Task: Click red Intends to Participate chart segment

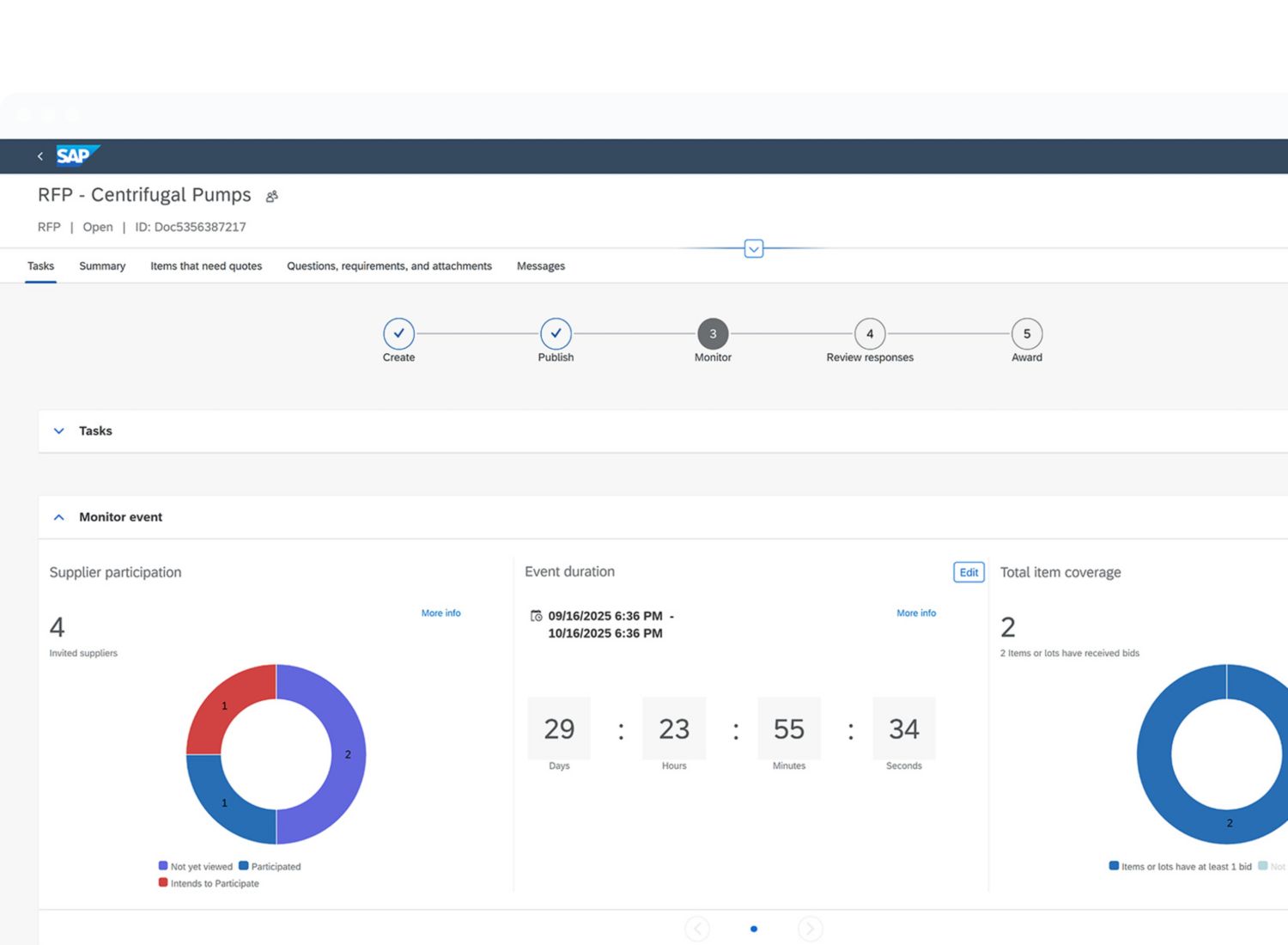Action: [x=228, y=704]
